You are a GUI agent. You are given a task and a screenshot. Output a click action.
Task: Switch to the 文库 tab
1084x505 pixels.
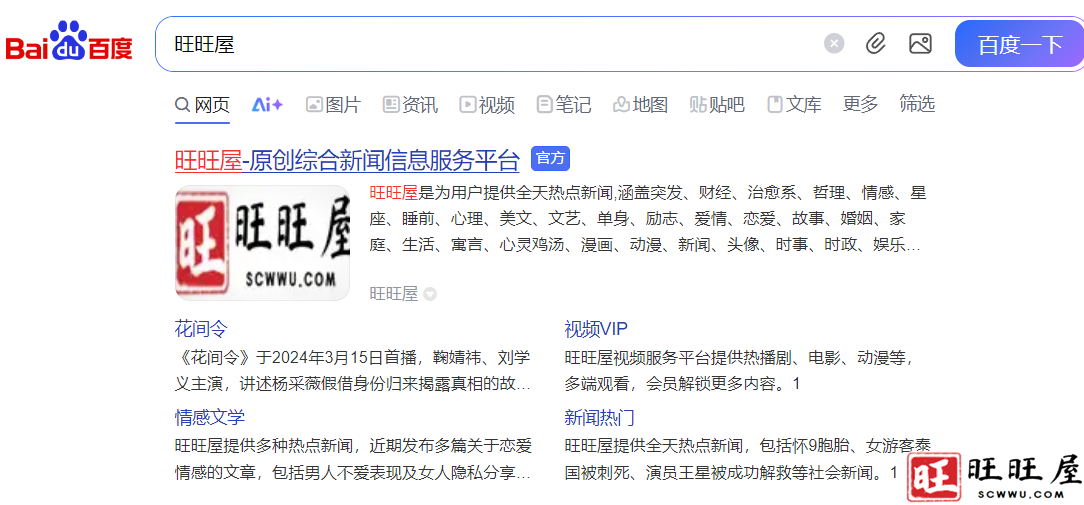[x=794, y=105]
